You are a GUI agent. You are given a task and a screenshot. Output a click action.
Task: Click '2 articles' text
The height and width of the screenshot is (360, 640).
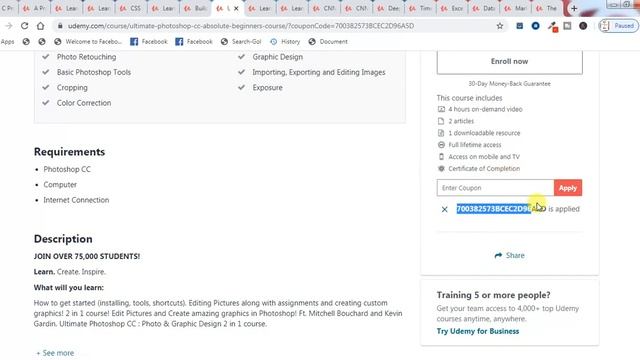pyautogui.click(x=461, y=121)
